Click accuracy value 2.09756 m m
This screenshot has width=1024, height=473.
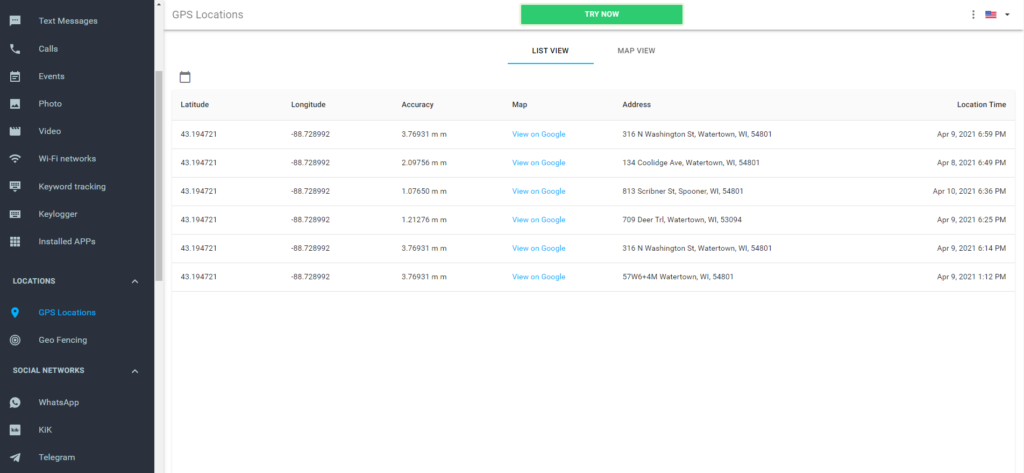tap(424, 163)
